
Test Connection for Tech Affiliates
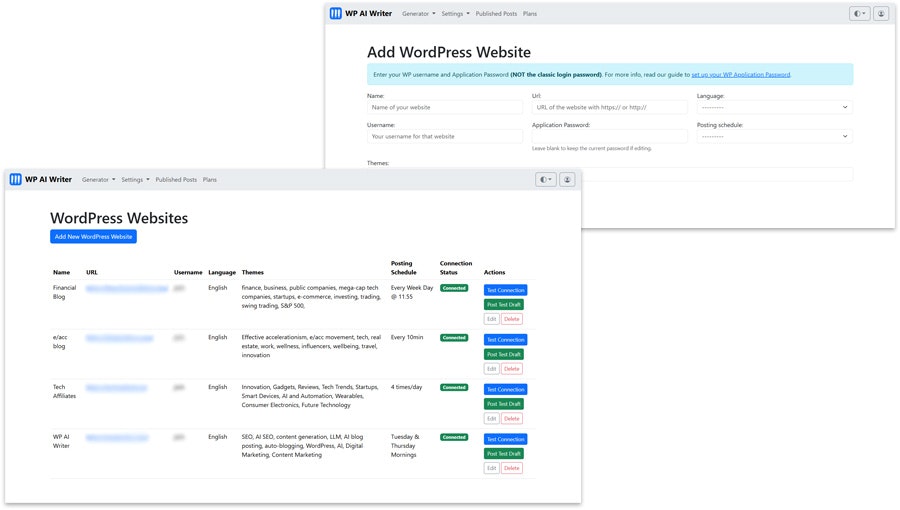pos(505,390)
